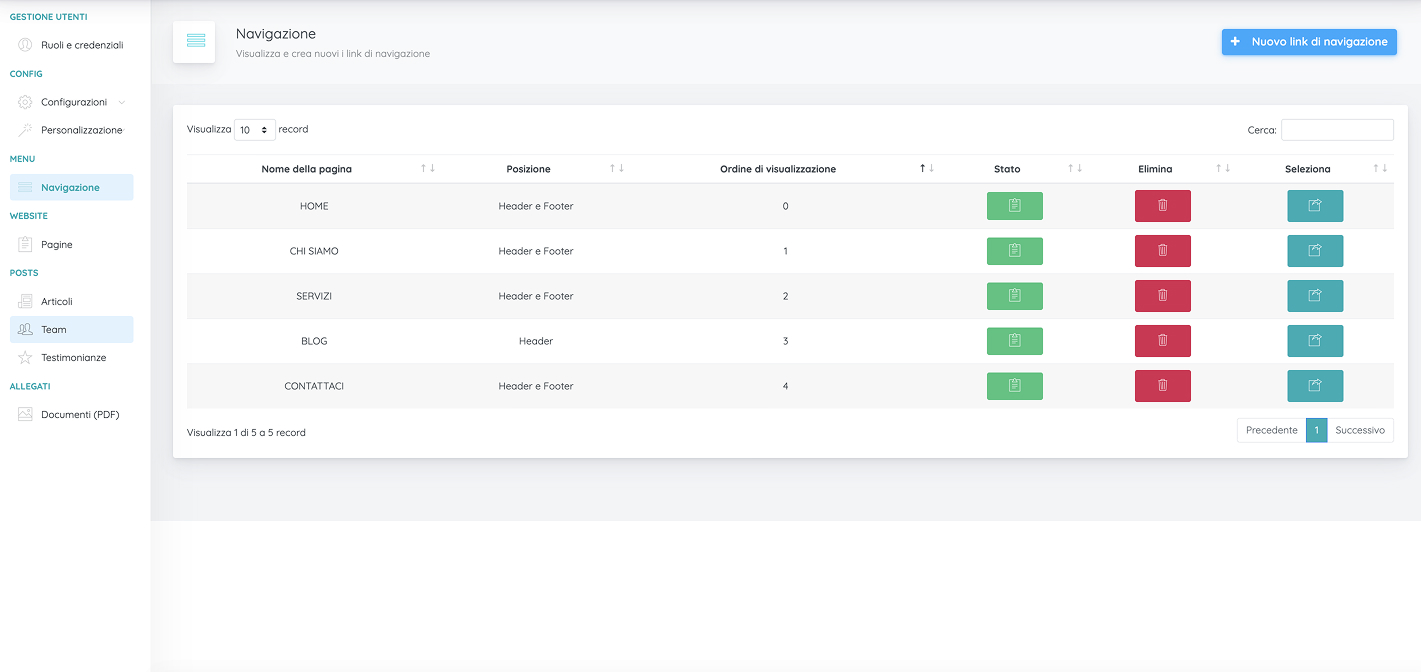Click the Successivo pagination button
The width and height of the screenshot is (1421, 672).
pos(1359,430)
